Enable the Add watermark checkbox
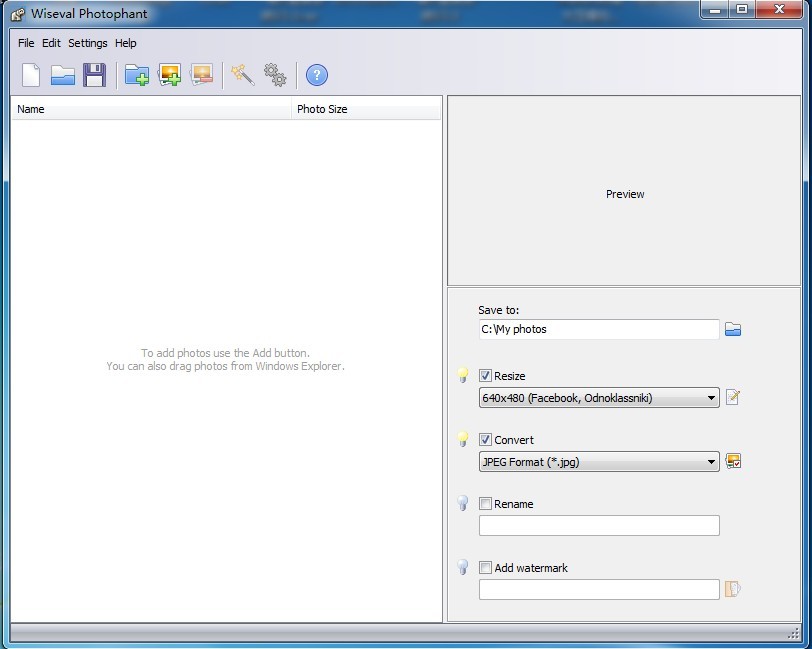Image resolution: width=812 pixels, height=649 pixels. tap(486, 568)
